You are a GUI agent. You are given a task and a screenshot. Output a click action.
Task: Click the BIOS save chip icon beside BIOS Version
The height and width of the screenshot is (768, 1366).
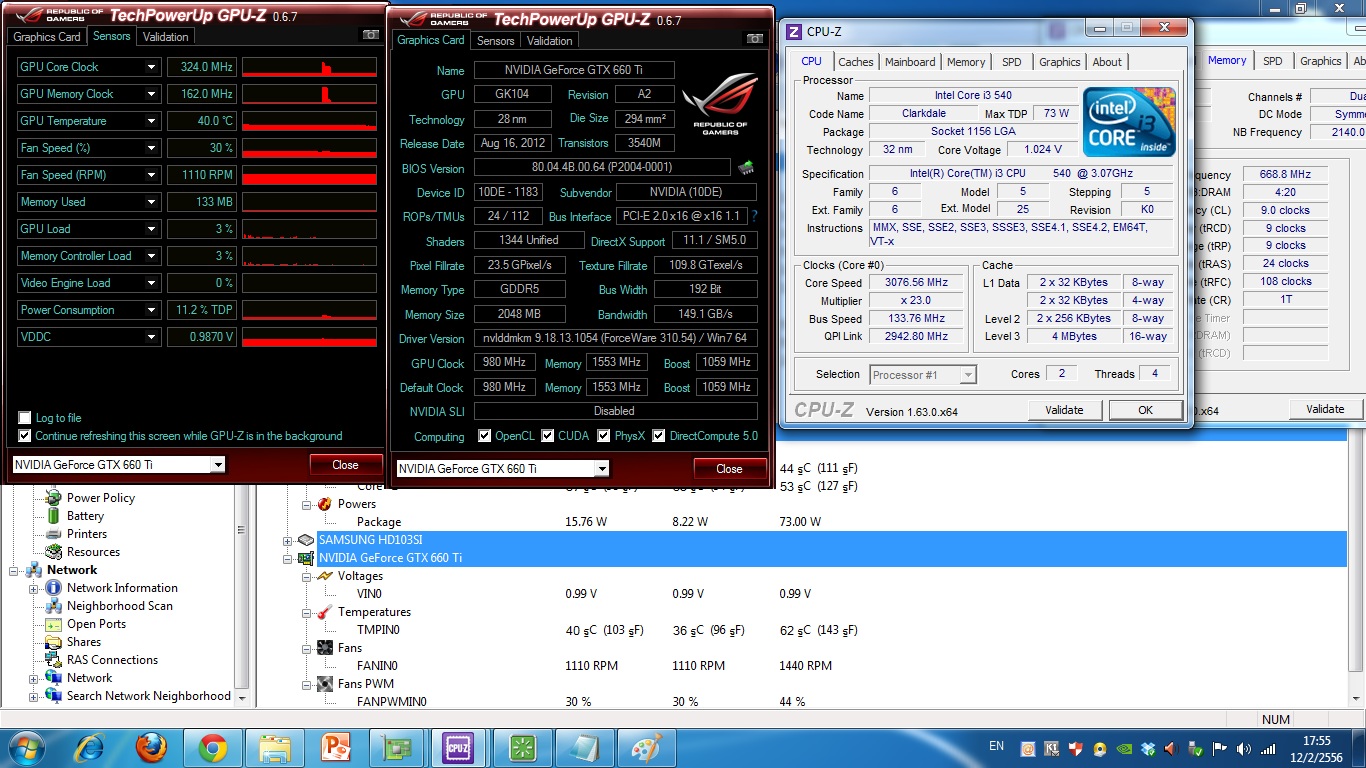[x=746, y=167]
